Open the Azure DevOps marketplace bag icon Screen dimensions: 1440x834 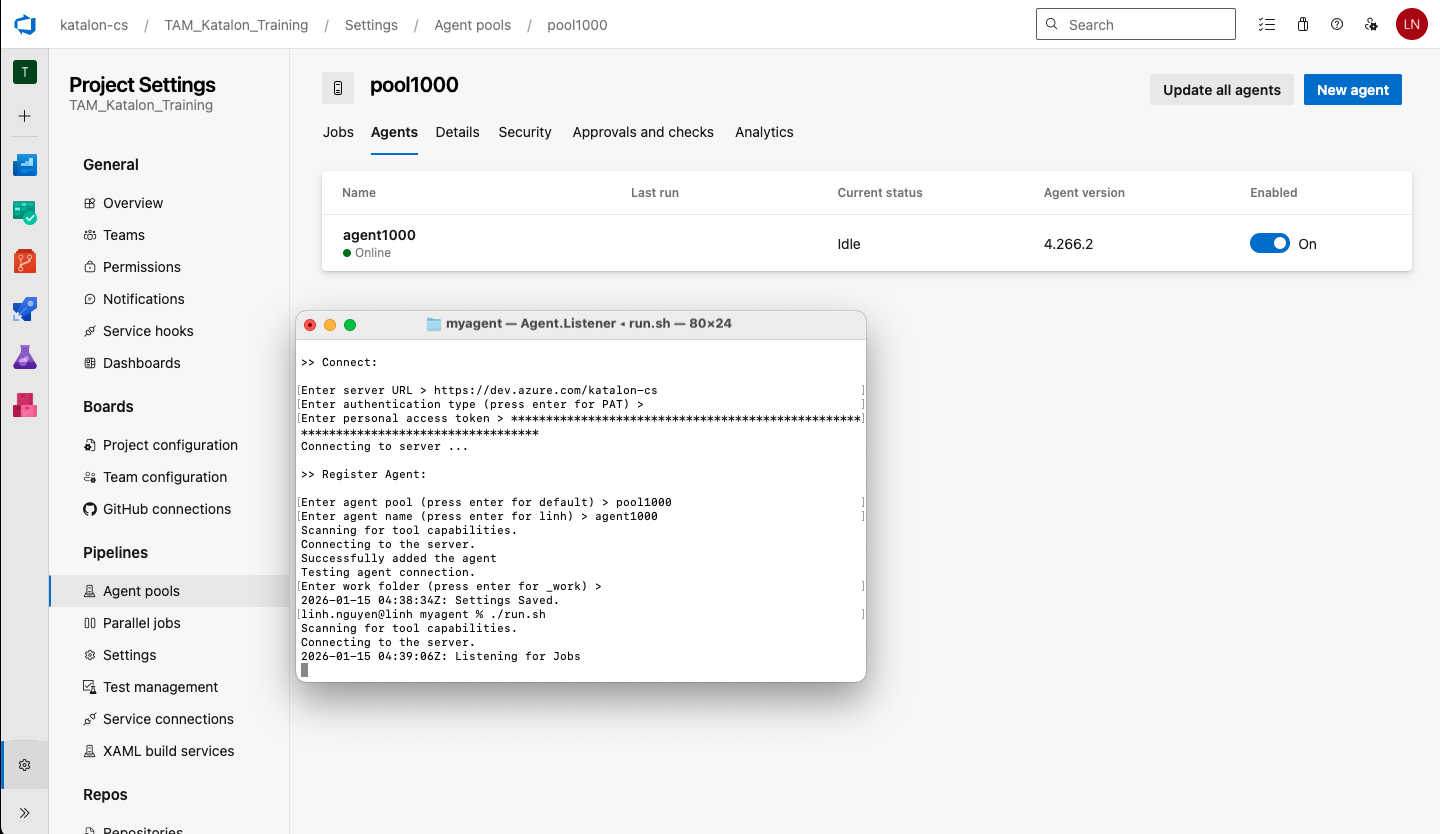click(1302, 23)
